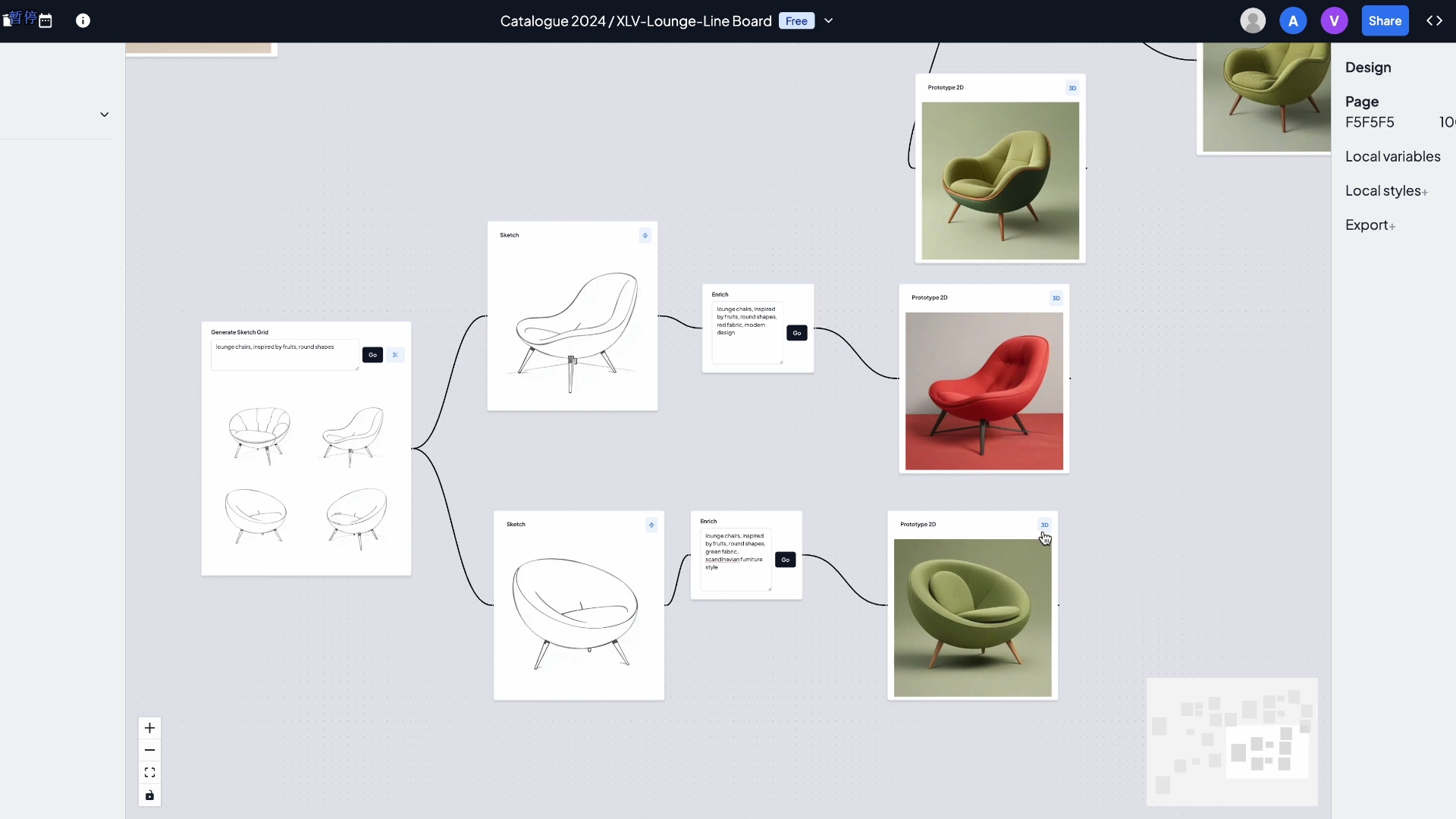The height and width of the screenshot is (819, 1456).
Task: Open the Design panel tab
Action: point(1368,67)
